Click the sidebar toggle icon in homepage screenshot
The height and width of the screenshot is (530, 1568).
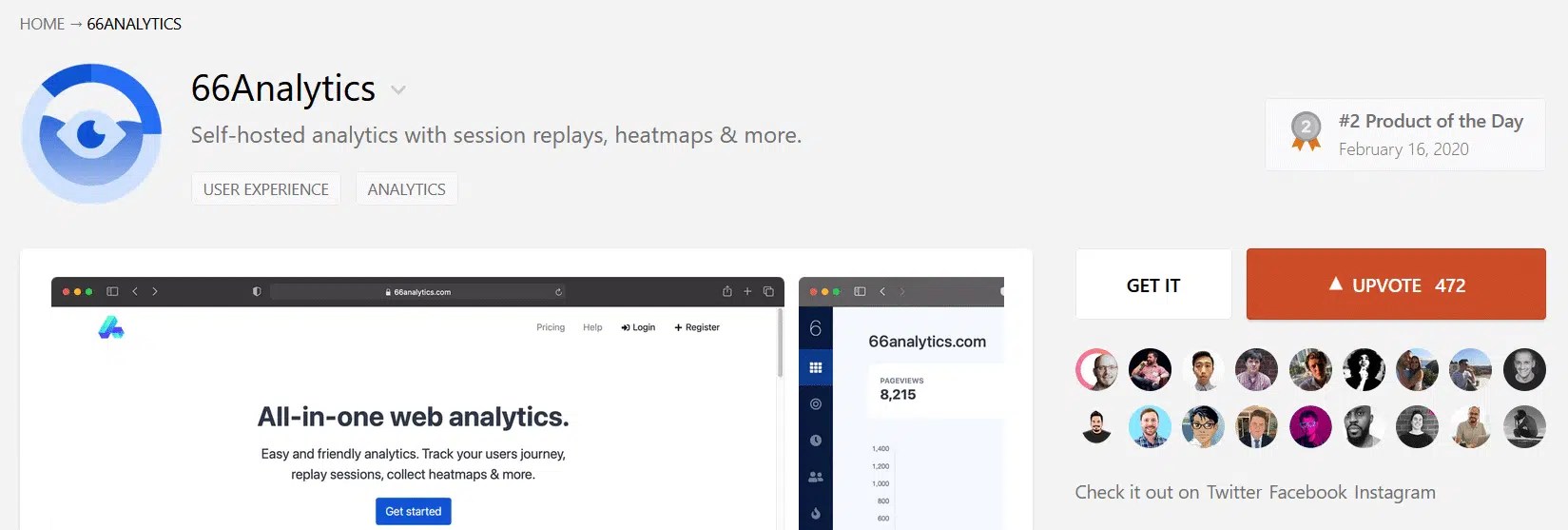click(112, 291)
